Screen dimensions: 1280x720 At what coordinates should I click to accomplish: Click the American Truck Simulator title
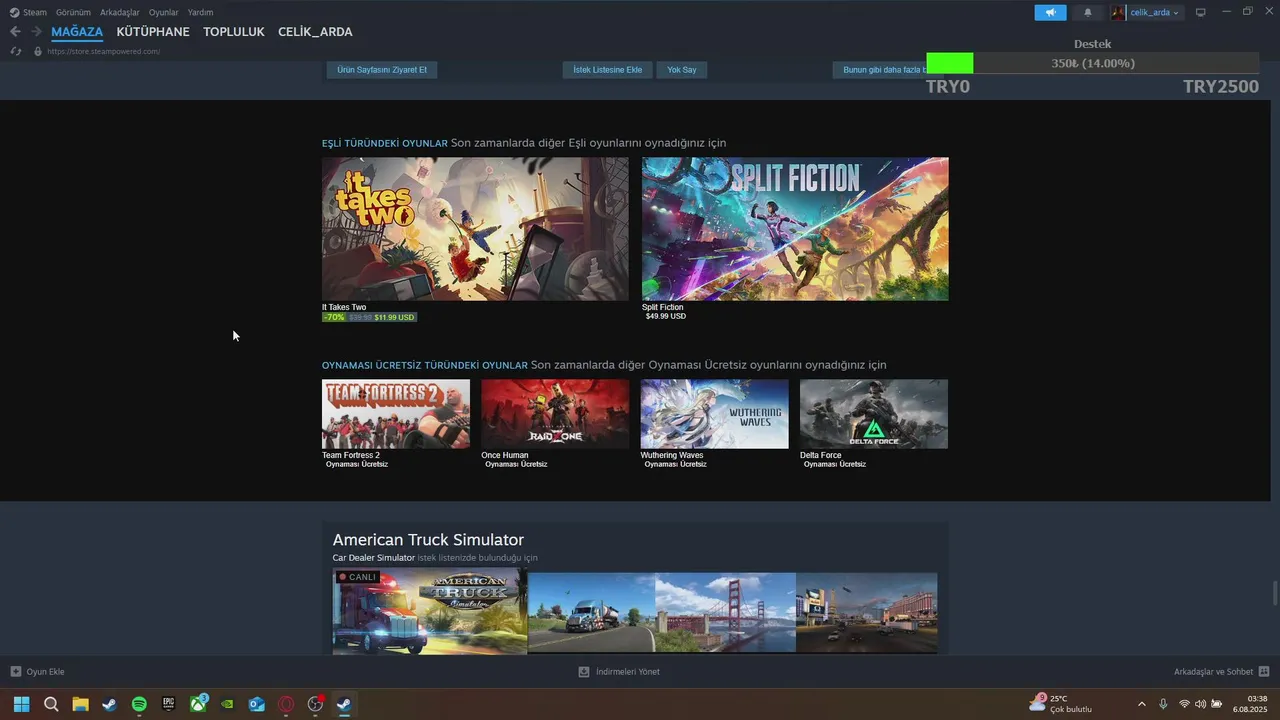pyautogui.click(x=428, y=540)
